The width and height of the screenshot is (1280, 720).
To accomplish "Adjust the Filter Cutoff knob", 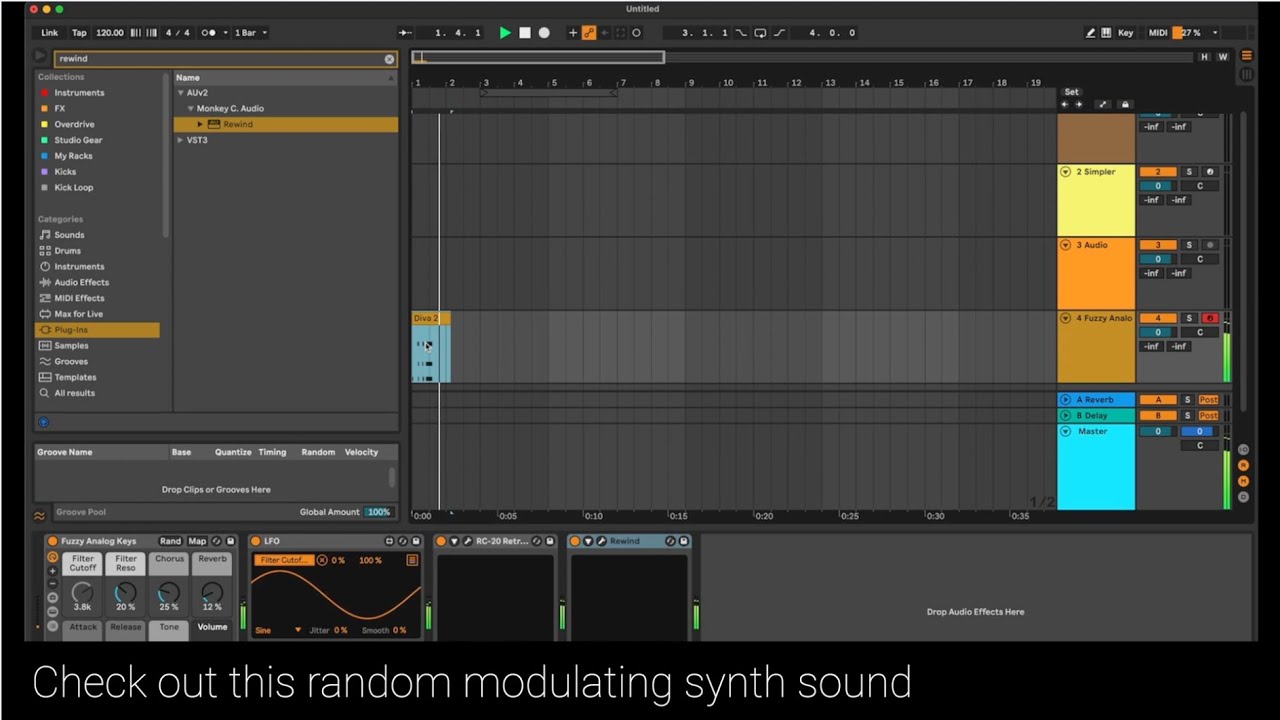I will pyautogui.click(x=83, y=593).
